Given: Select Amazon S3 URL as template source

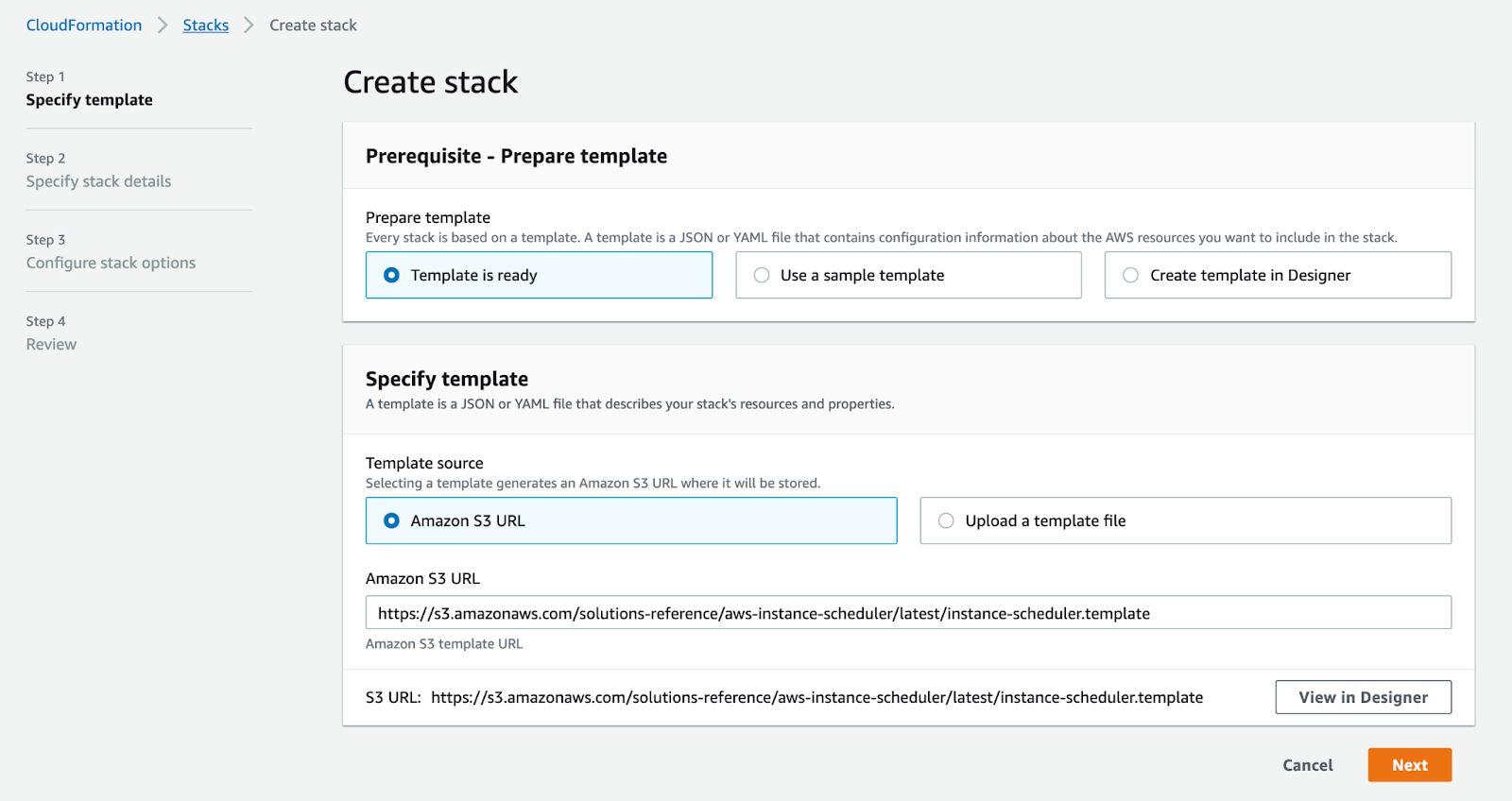Looking at the screenshot, I should pos(631,520).
